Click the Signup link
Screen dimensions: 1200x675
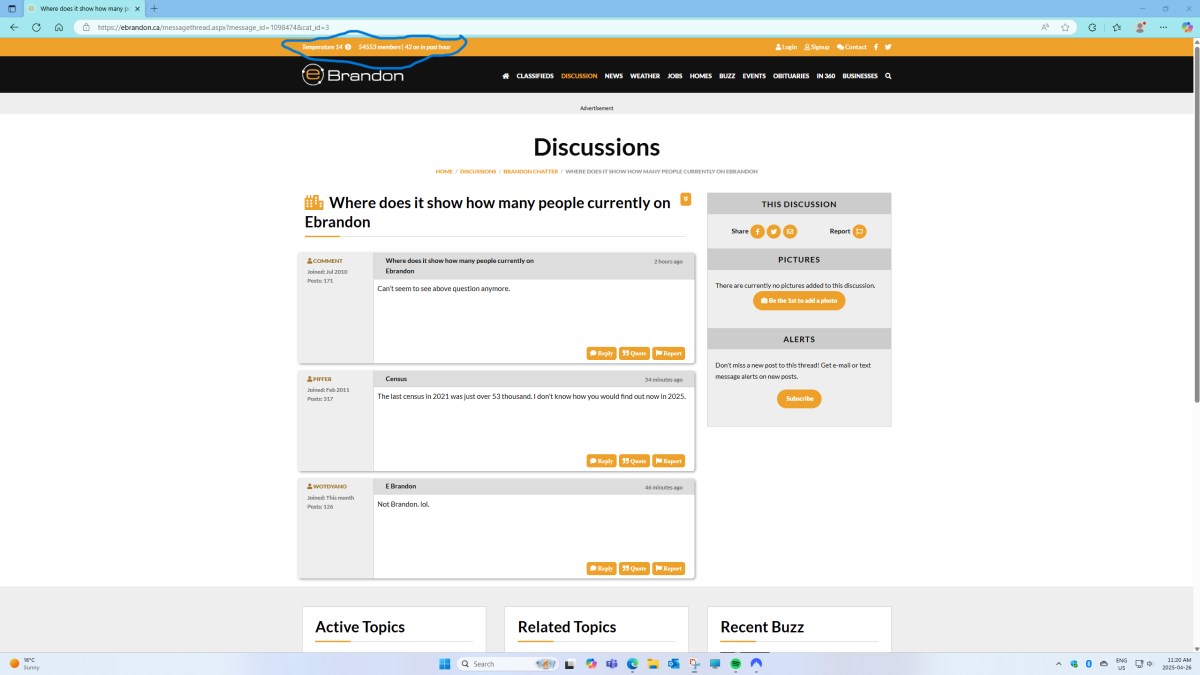[817, 47]
